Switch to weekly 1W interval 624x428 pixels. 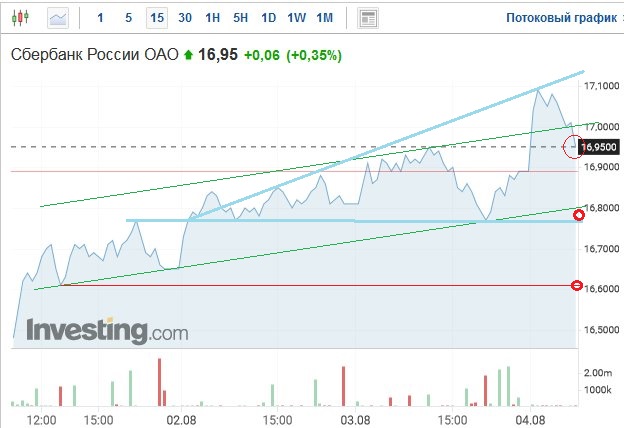tap(296, 18)
